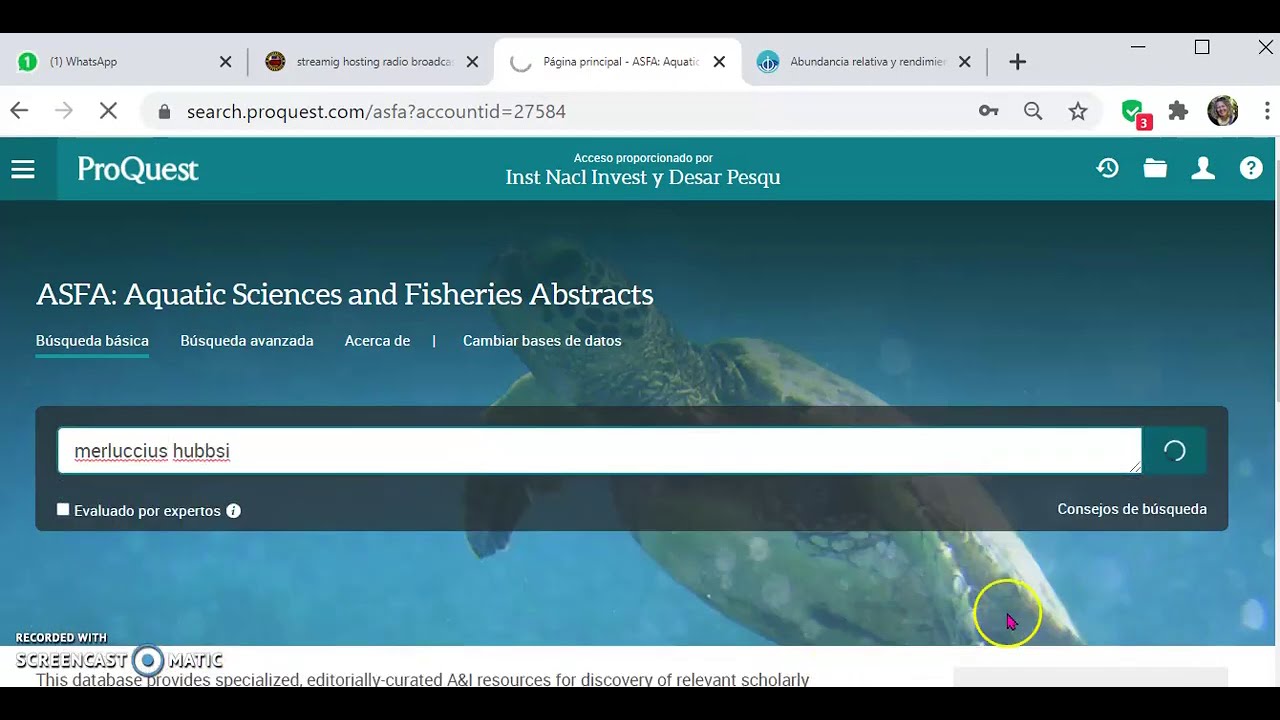Show info about Evaluado por expertos
This screenshot has width=1280, height=720.
233,511
